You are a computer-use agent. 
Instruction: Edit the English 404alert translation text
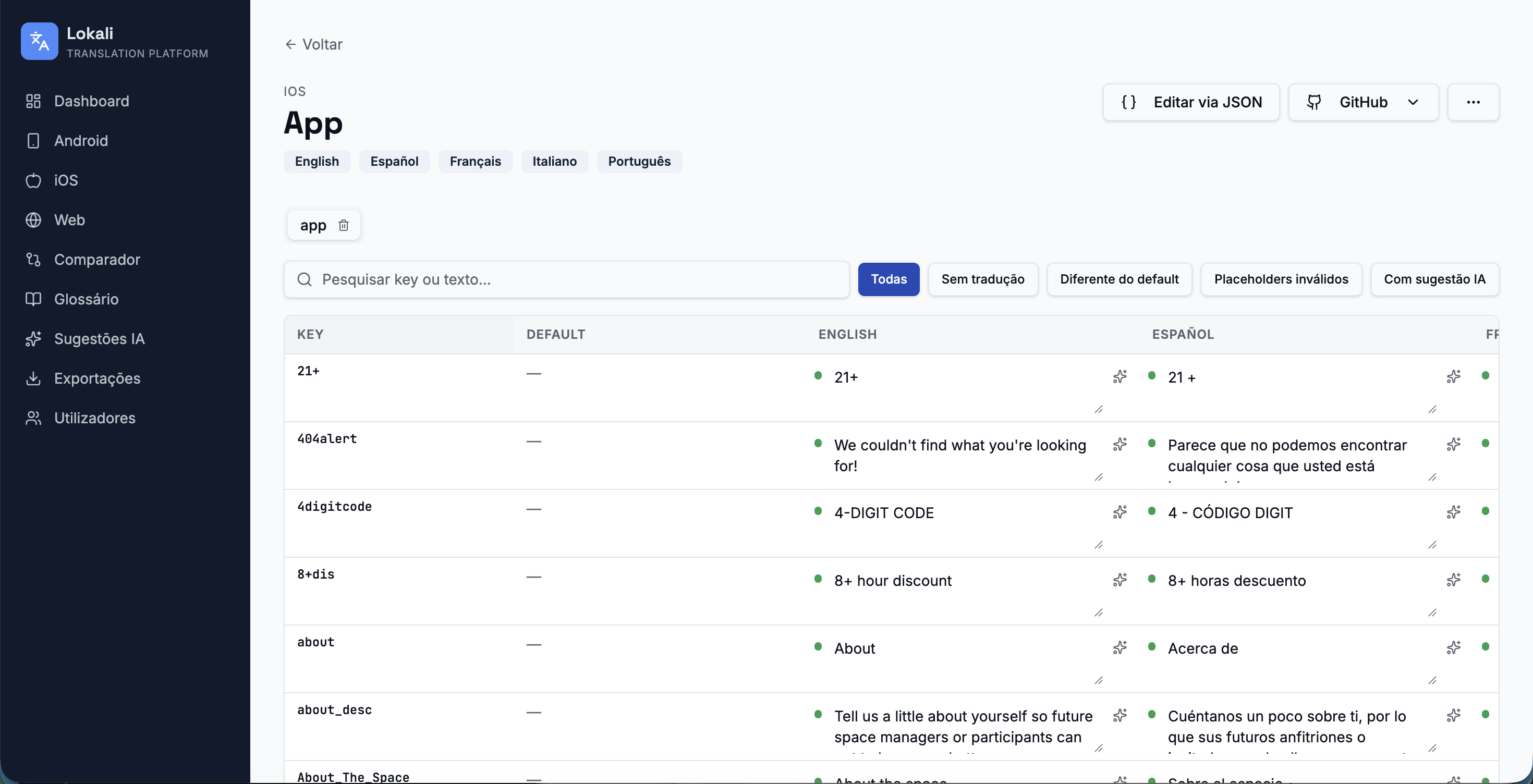[966, 457]
